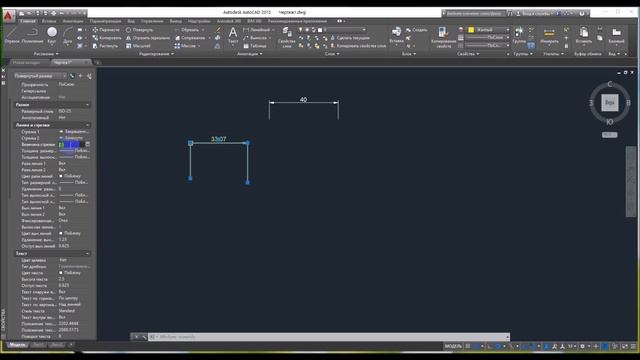Expand the Слои panel
This screenshot has width=640, height=360.
[x=332, y=54]
